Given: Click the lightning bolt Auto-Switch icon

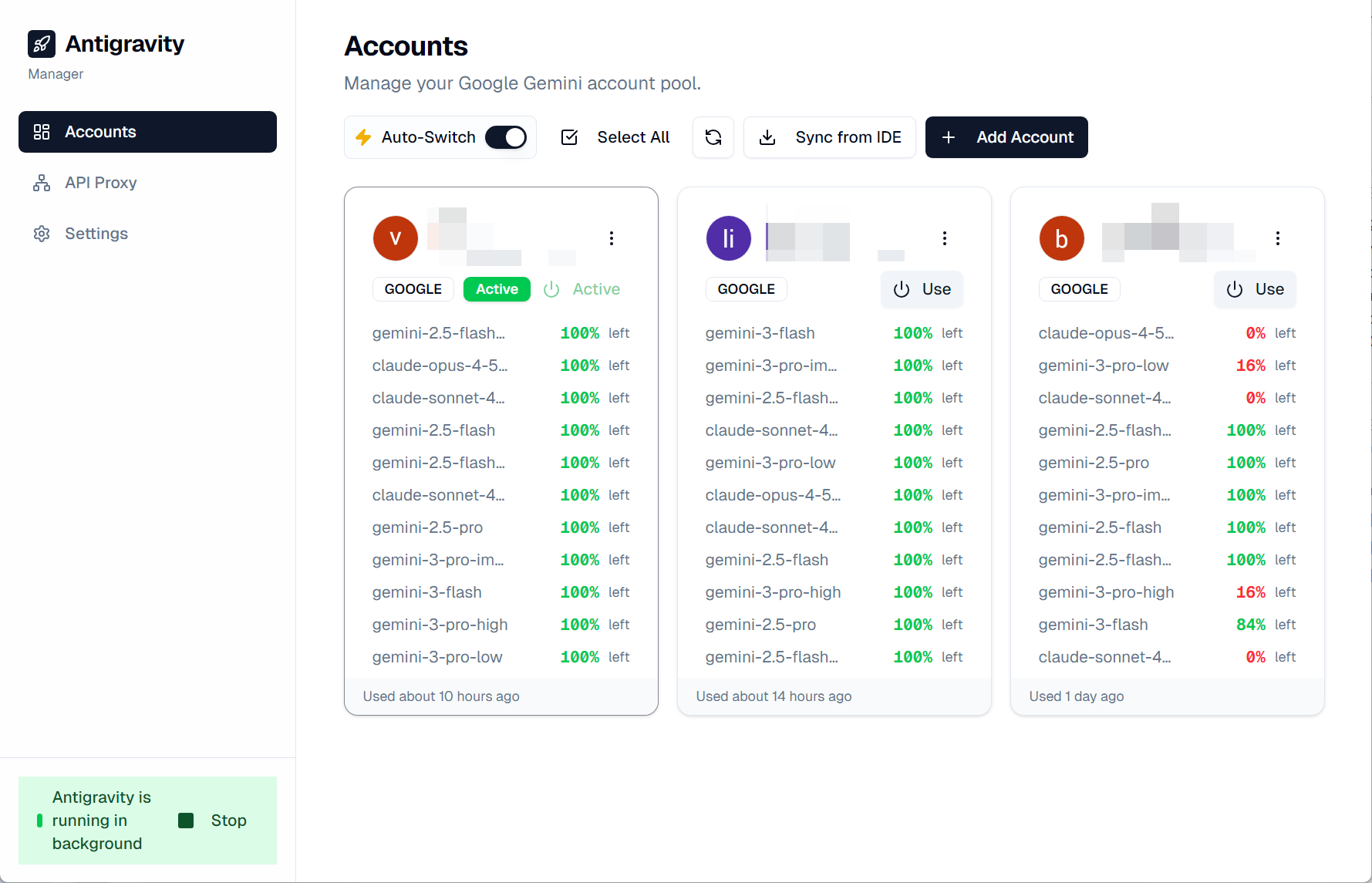Looking at the screenshot, I should point(363,137).
